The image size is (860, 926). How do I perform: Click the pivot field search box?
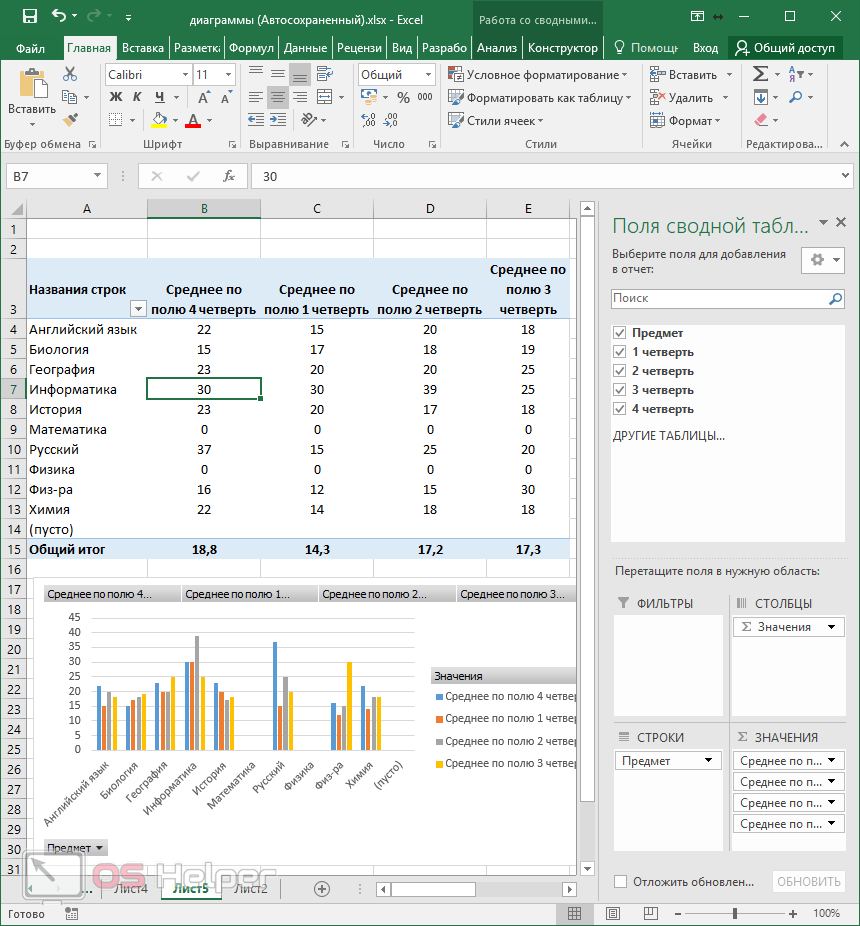coord(720,298)
